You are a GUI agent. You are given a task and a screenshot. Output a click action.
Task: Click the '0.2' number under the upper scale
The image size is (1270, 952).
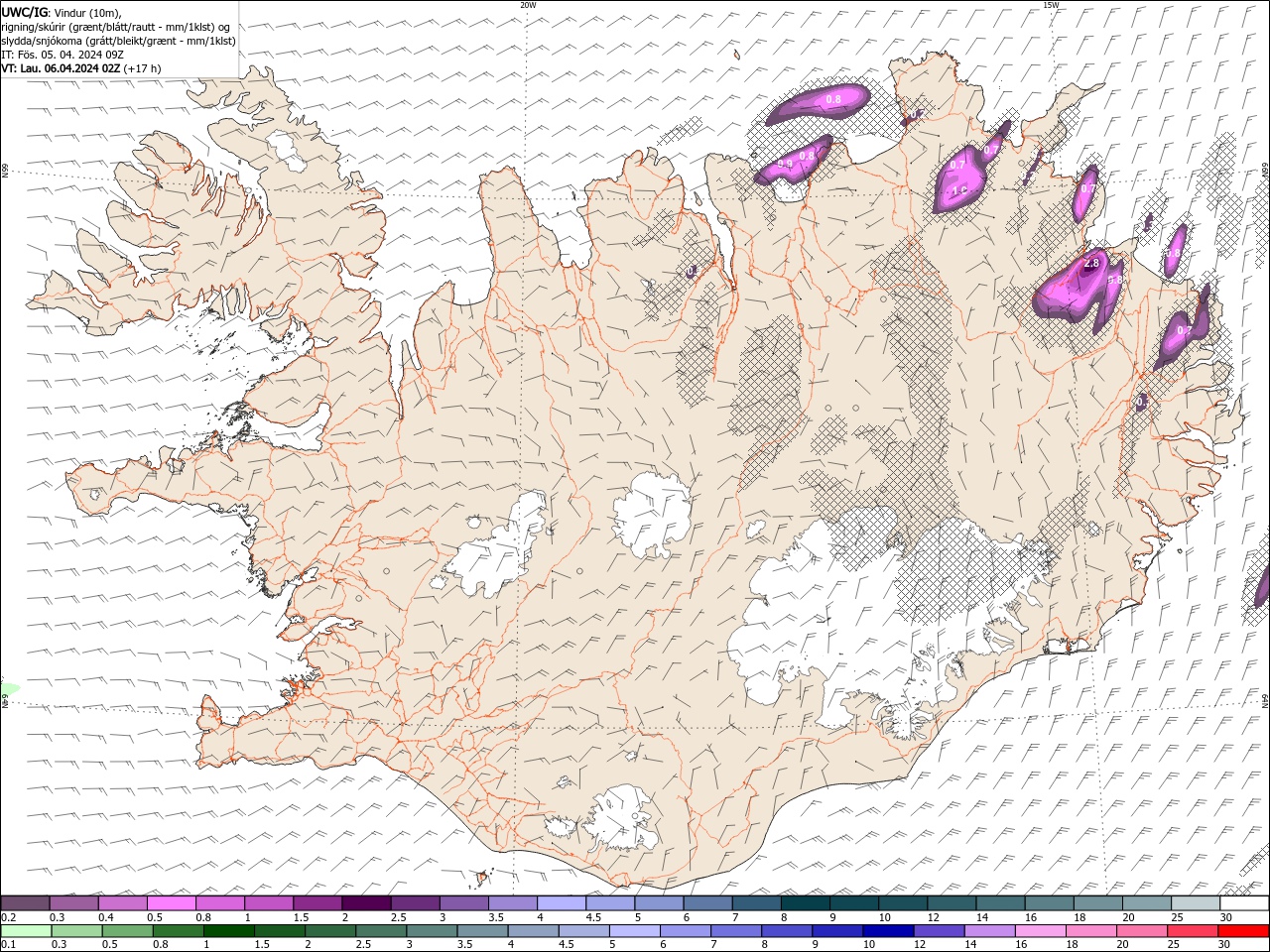8,917
